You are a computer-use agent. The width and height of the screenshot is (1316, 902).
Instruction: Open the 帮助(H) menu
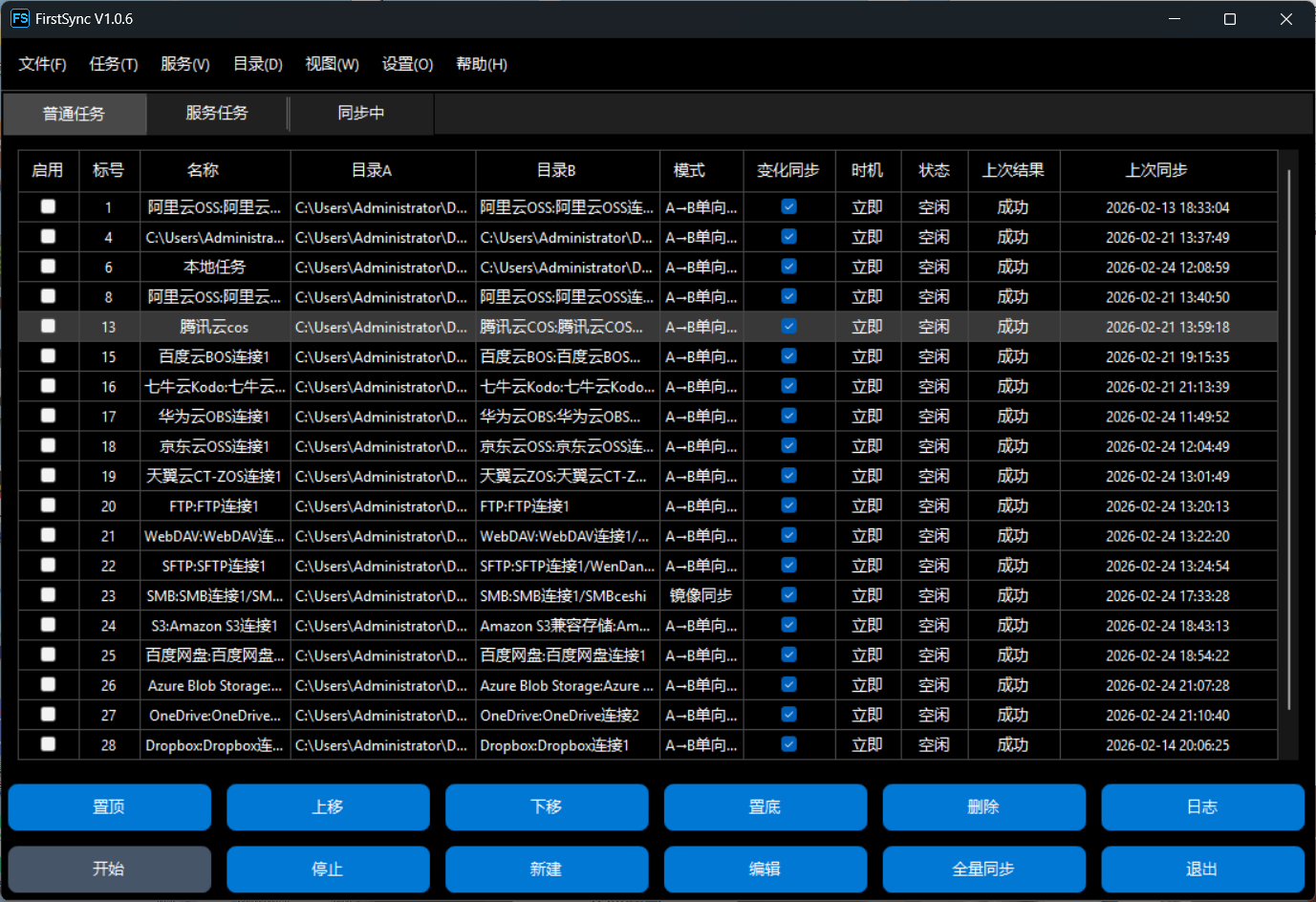pyautogui.click(x=481, y=64)
